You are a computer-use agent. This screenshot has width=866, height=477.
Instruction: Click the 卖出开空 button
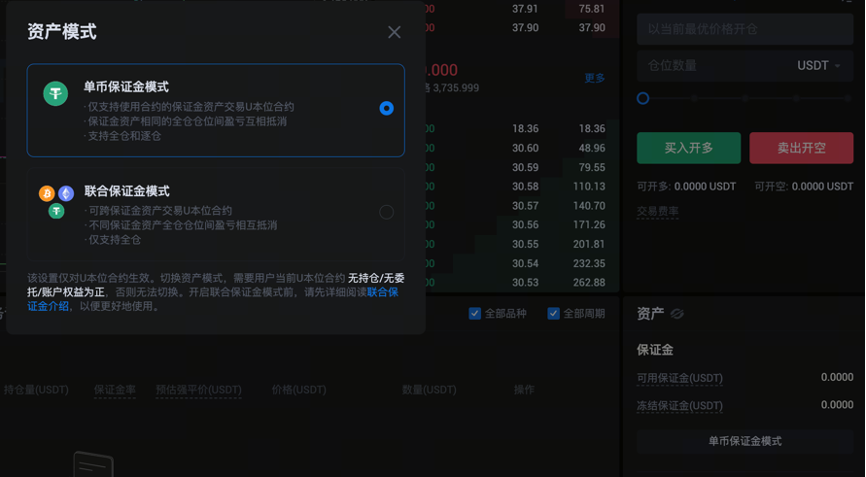point(801,148)
